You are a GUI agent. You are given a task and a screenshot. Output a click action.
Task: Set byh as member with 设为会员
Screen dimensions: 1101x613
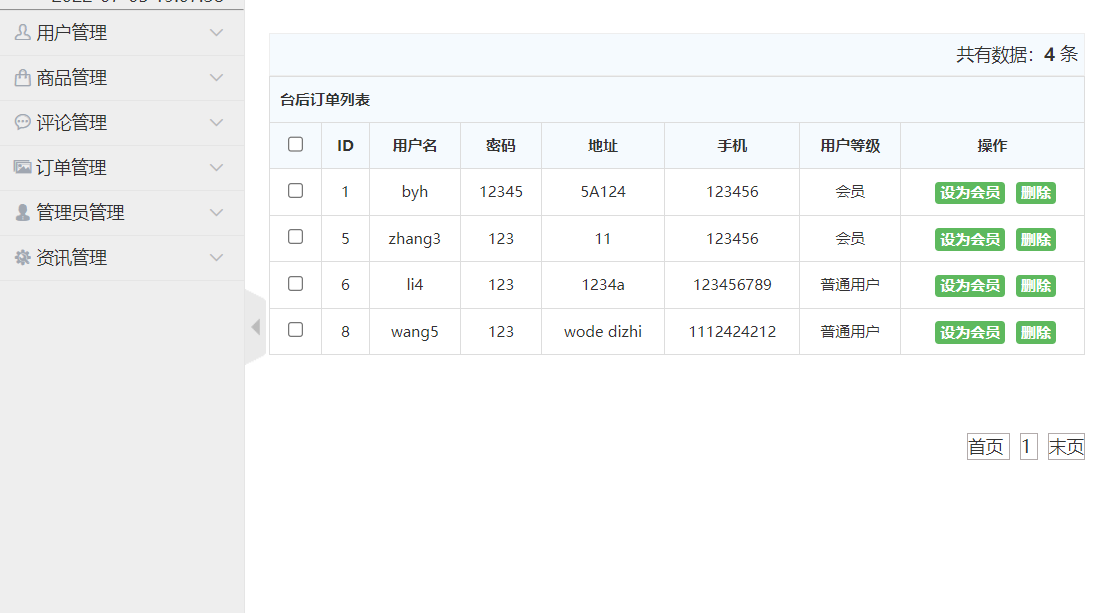point(970,192)
